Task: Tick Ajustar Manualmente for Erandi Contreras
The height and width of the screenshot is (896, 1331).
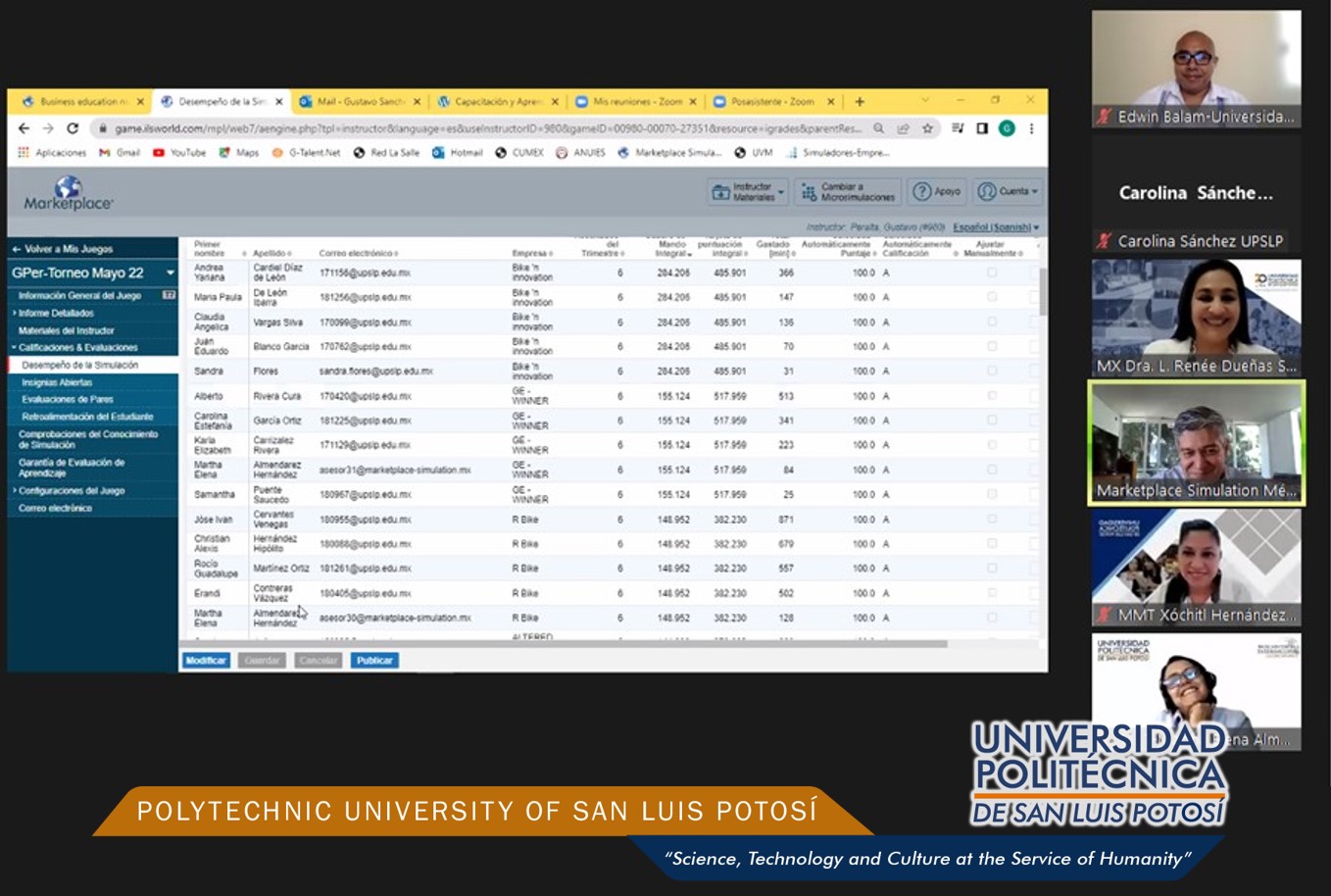Action: pos(992,593)
